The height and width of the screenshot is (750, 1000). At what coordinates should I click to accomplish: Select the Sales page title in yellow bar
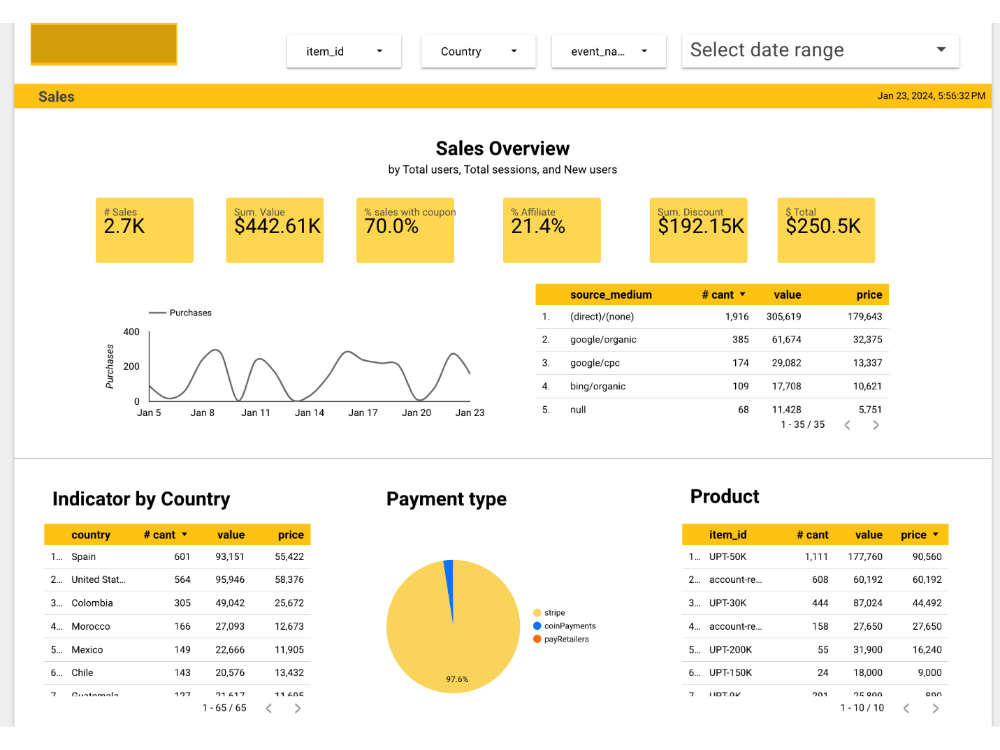[56, 96]
